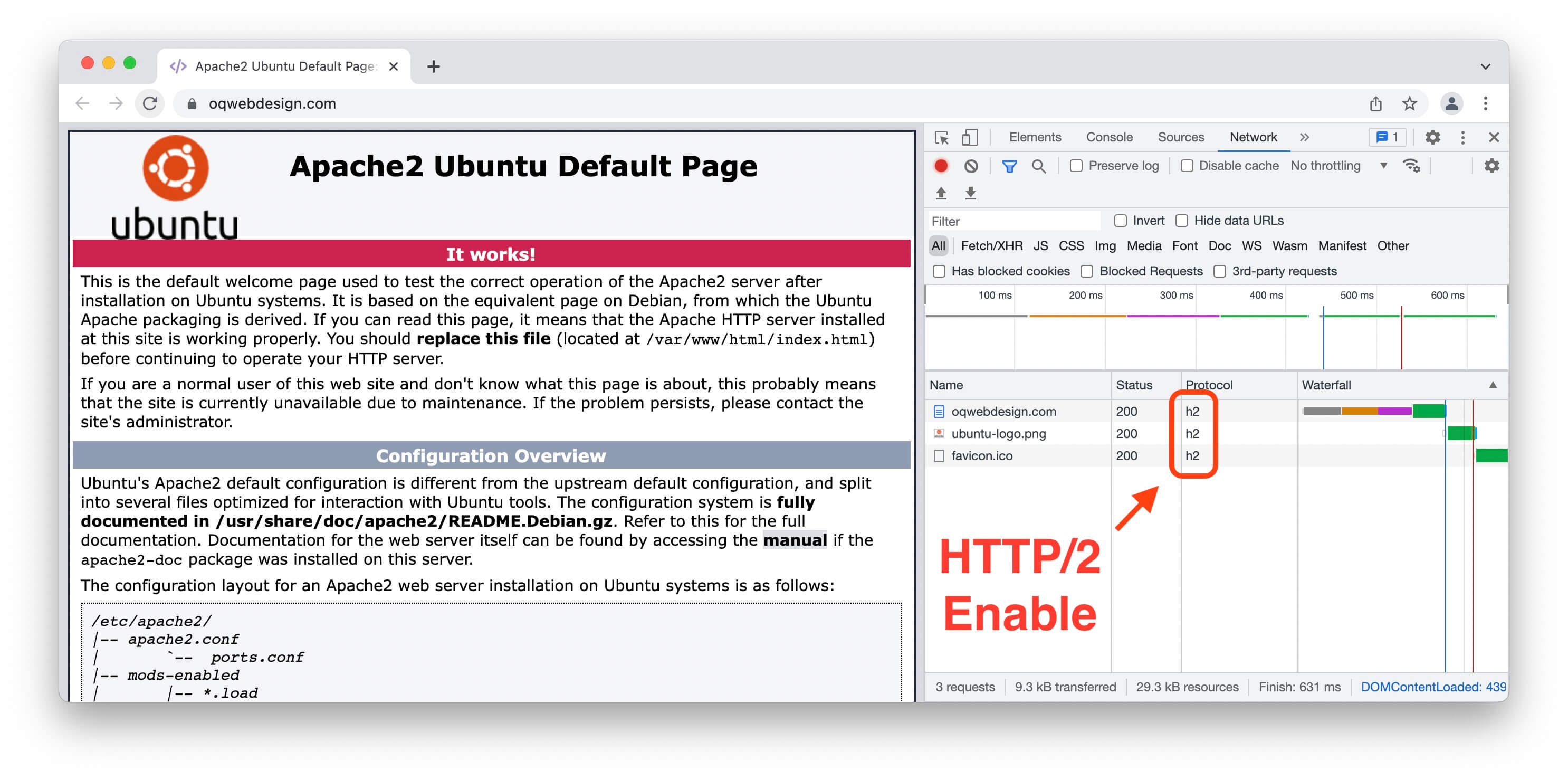Enable the Disable cache checkbox

[1187, 166]
